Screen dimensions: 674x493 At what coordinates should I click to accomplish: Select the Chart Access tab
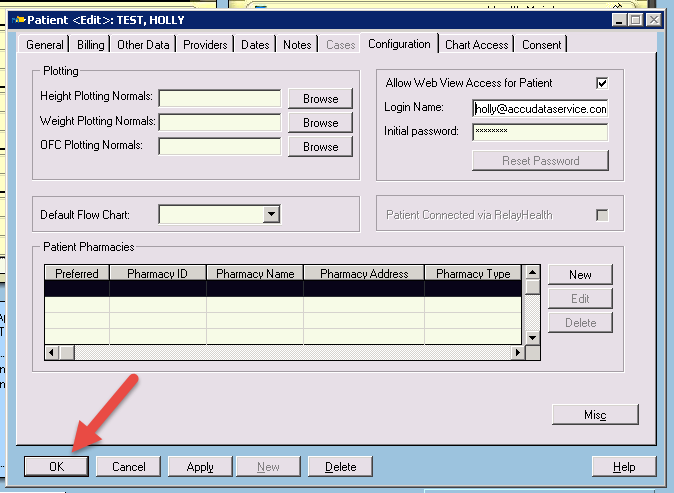tap(476, 44)
